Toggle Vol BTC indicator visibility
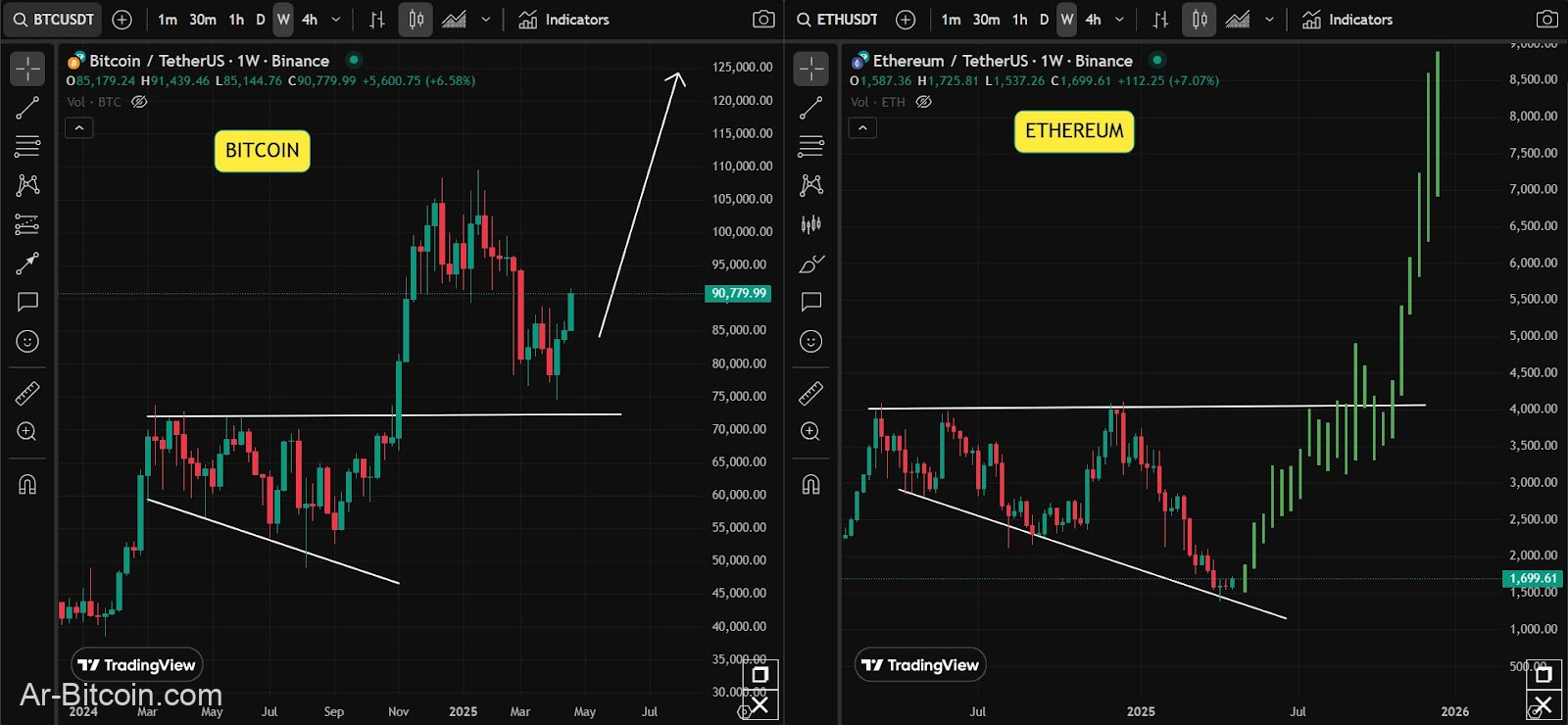This screenshot has height=725, width=1568. 139,102
